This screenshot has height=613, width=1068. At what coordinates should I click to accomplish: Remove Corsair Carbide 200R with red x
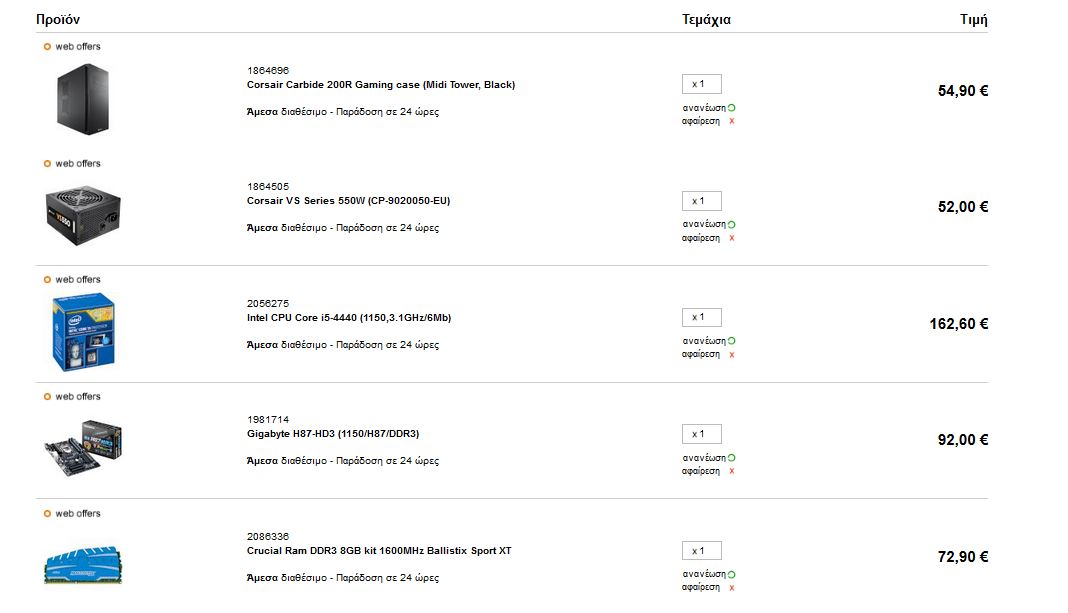732,121
